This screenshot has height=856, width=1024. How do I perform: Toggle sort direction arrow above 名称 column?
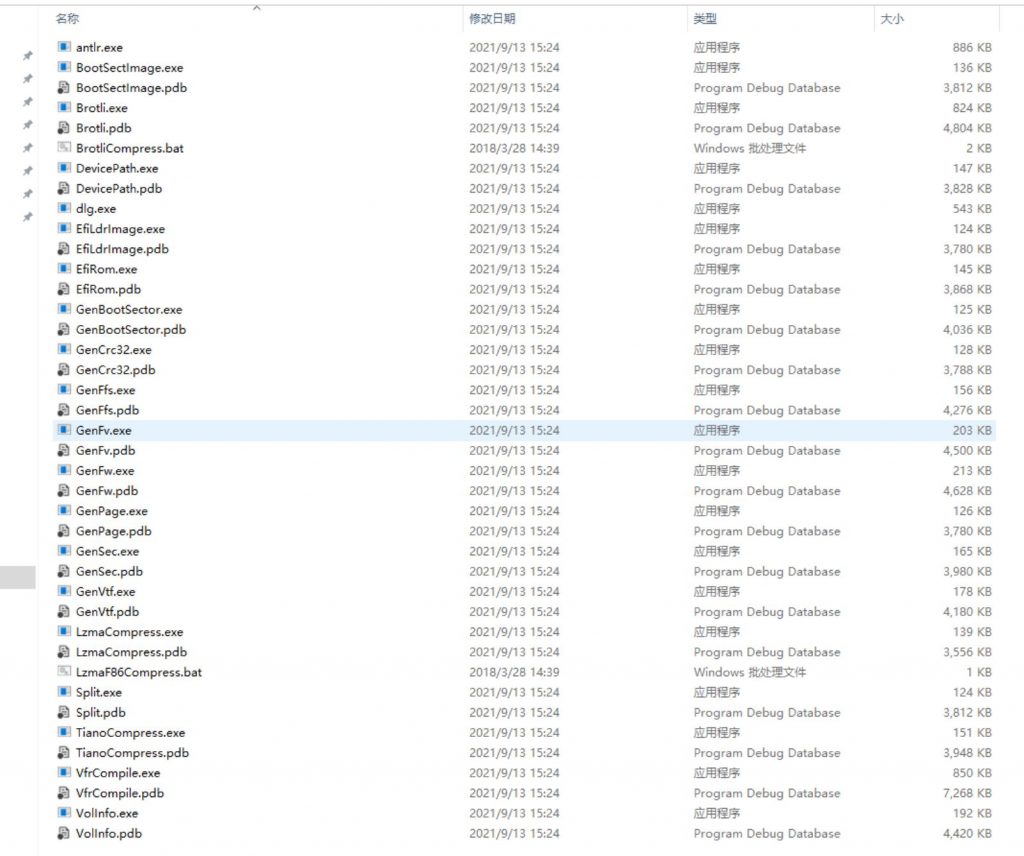[256, 8]
